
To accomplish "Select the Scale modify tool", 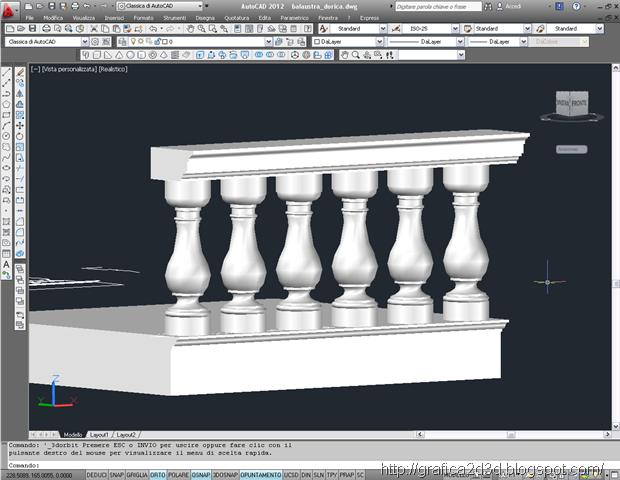I will 20,147.
